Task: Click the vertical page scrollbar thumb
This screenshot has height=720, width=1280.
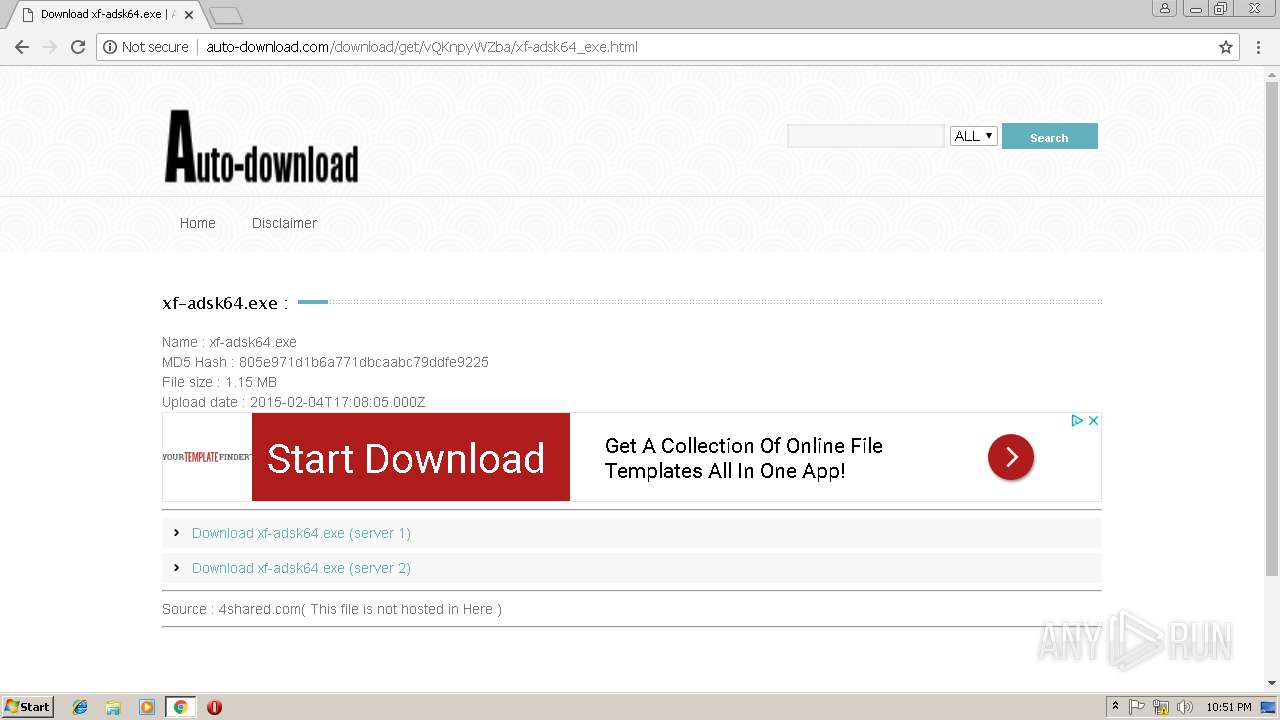Action: point(1272,328)
